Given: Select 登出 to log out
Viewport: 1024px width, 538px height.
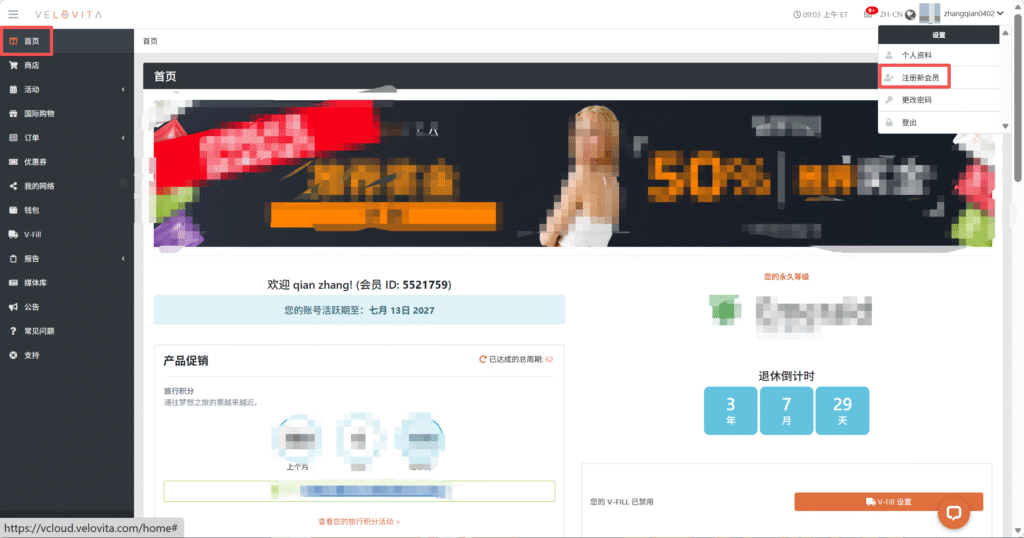Looking at the screenshot, I should 908,122.
